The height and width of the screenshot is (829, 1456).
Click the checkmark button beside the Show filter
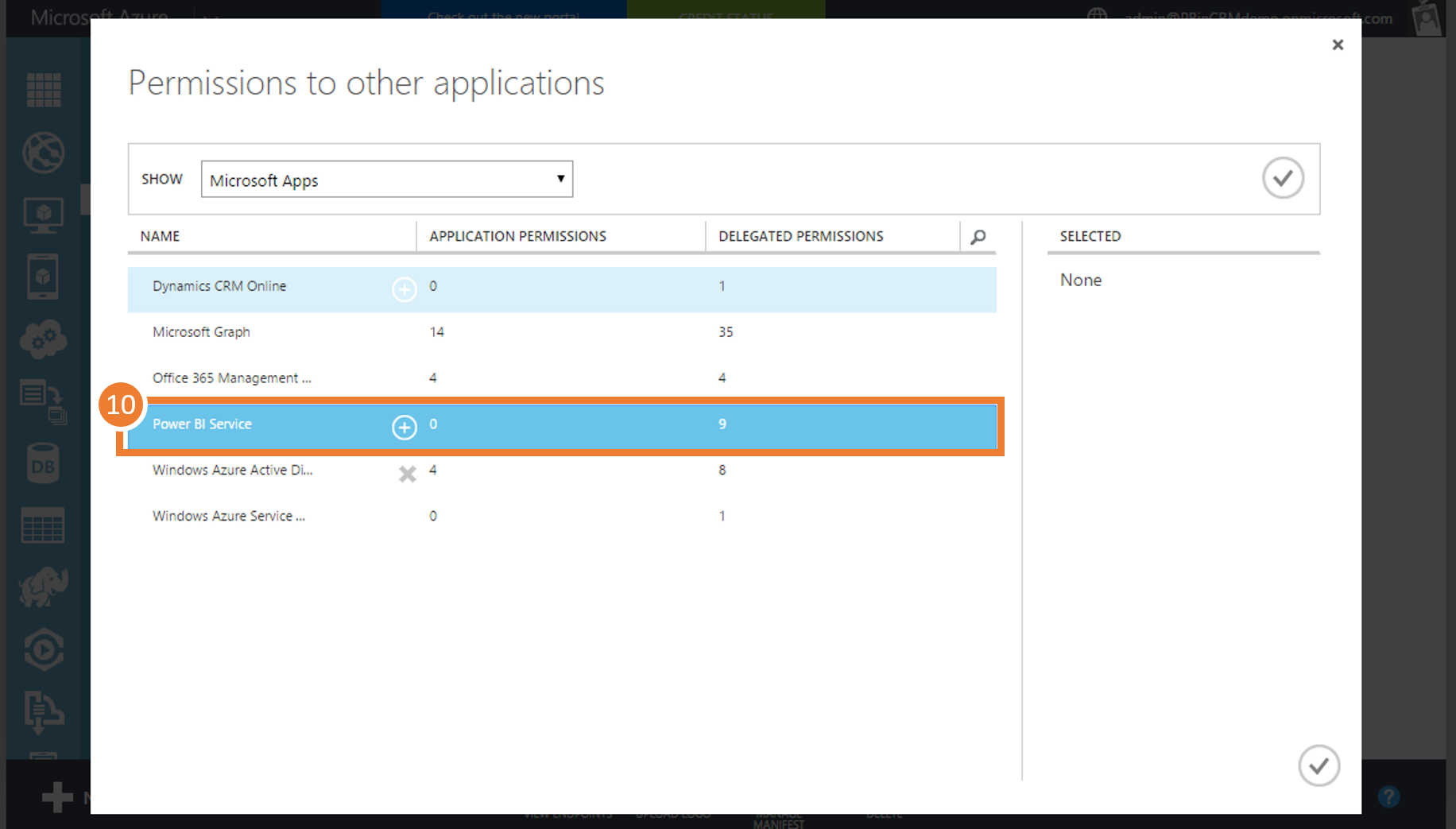pyautogui.click(x=1283, y=178)
